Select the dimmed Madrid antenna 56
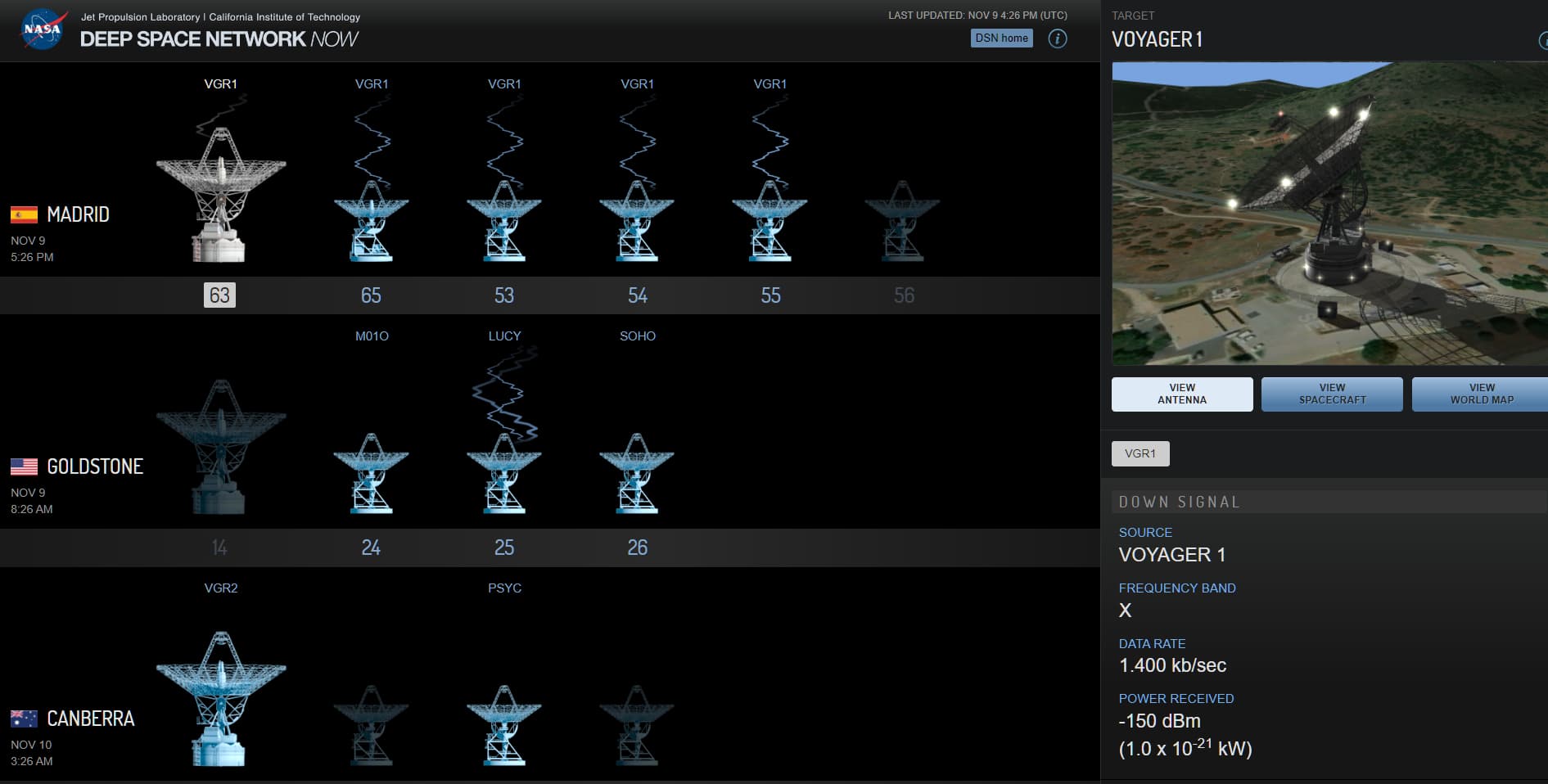This screenshot has height=784, width=1548. [x=902, y=223]
